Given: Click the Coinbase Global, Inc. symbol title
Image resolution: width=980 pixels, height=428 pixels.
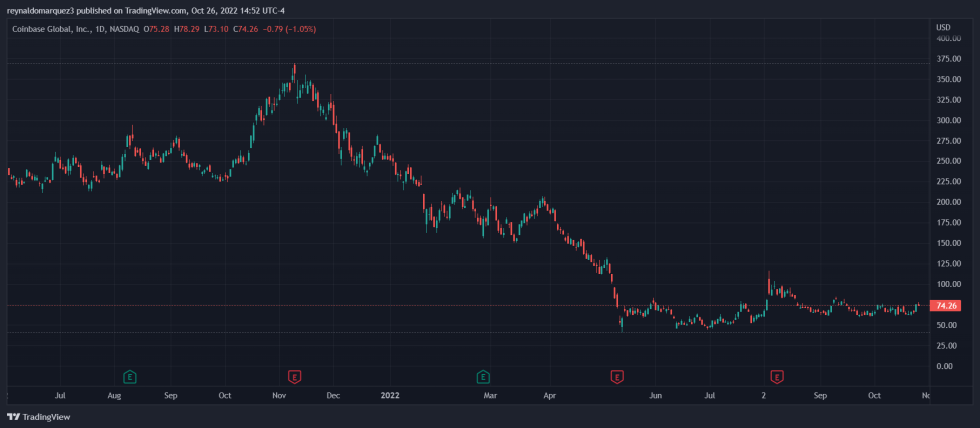Looking at the screenshot, I should pos(50,29).
